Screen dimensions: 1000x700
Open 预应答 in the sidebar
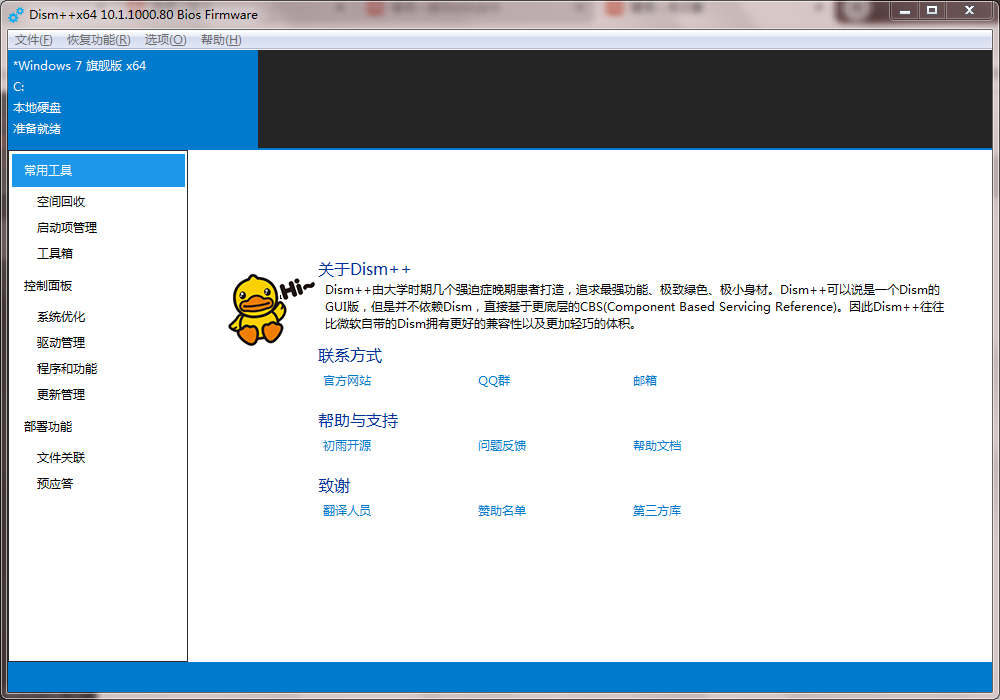[55, 484]
